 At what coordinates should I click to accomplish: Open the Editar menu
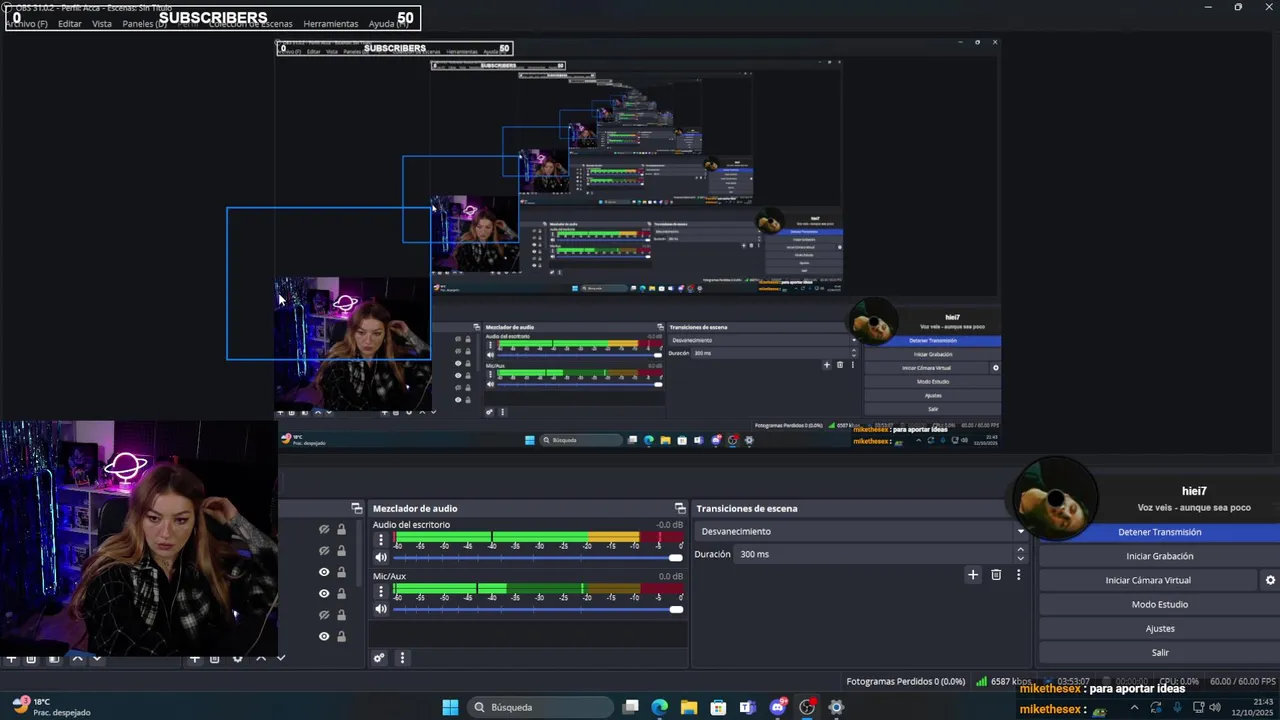[x=70, y=23]
